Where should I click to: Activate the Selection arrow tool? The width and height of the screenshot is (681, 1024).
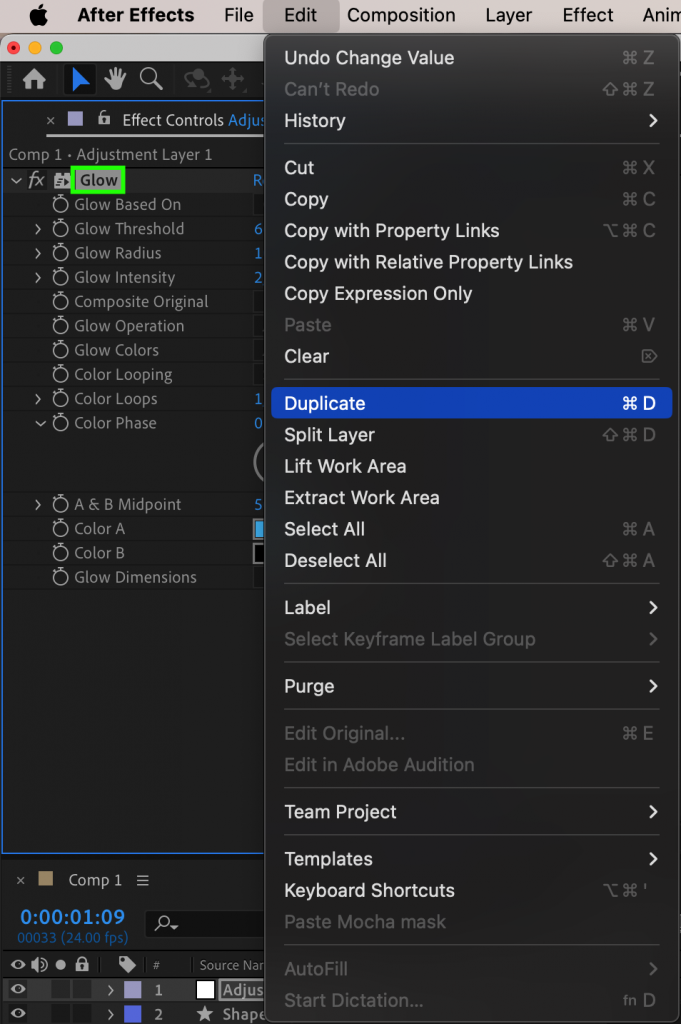79,79
